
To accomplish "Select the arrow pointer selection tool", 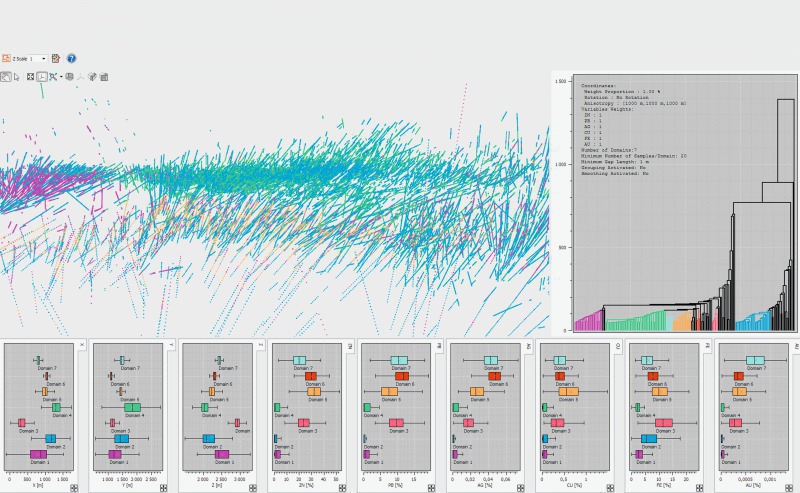I will pyautogui.click(x=17, y=77).
